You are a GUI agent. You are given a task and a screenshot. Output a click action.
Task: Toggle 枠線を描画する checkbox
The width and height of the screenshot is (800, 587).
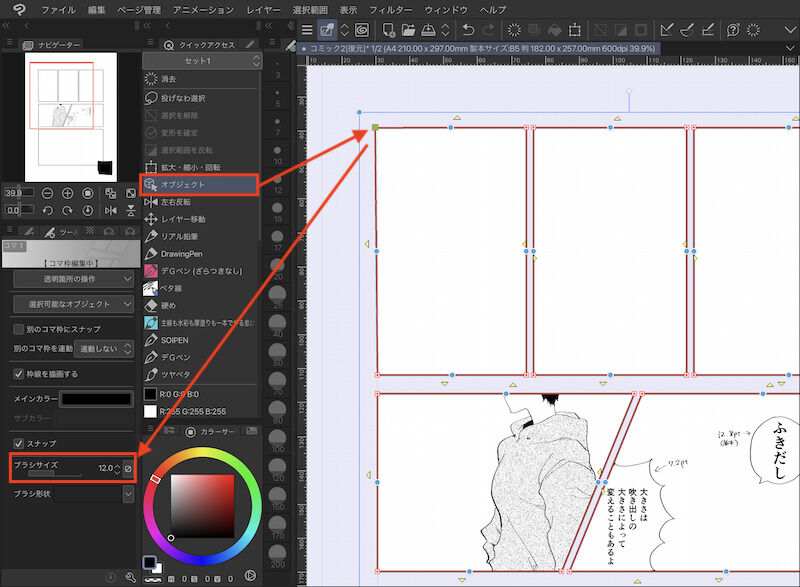coord(19,374)
